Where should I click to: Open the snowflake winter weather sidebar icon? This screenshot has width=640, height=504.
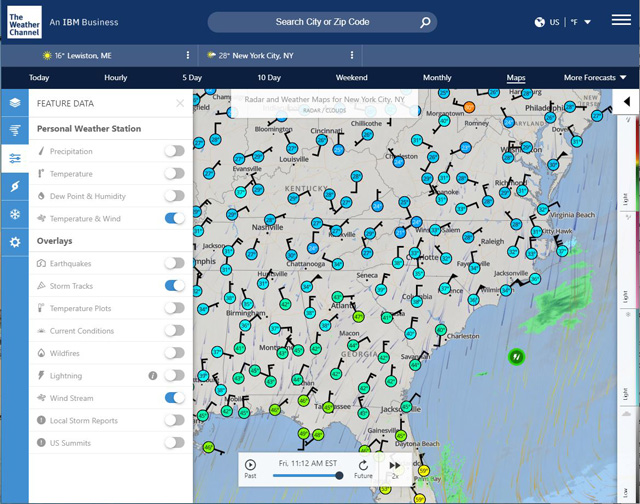coord(15,214)
